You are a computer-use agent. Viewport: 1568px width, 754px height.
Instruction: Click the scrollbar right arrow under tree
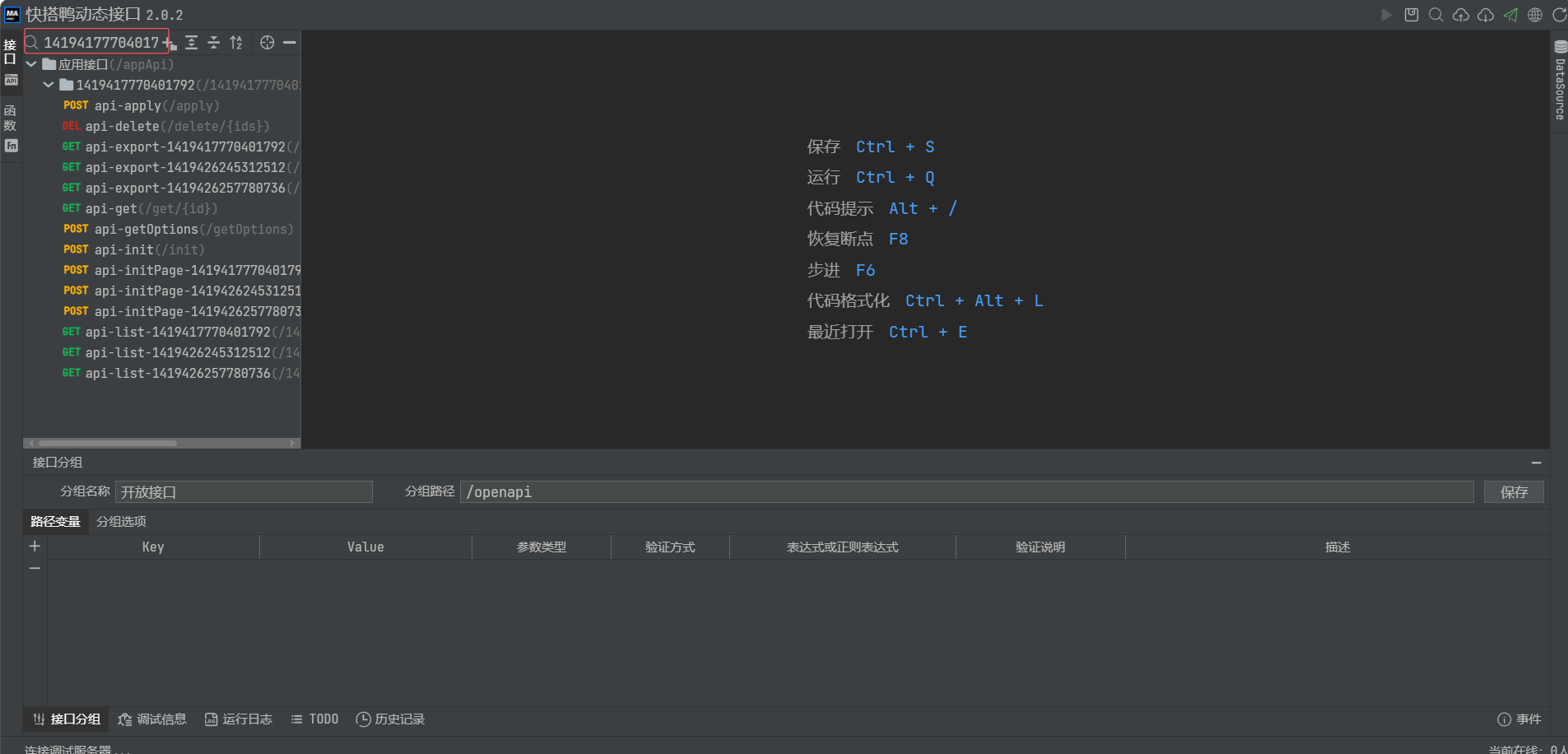293,443
